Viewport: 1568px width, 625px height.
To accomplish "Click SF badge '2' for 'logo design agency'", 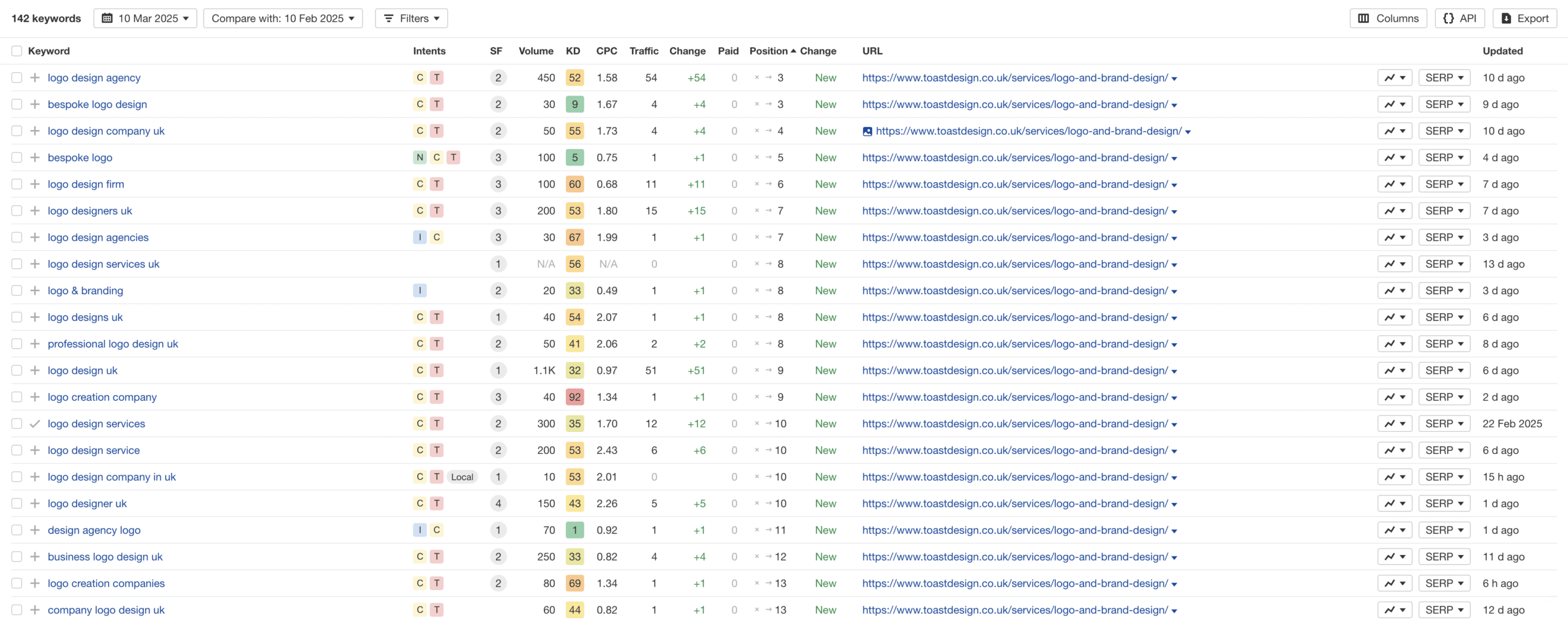I will tap(498, 78).
